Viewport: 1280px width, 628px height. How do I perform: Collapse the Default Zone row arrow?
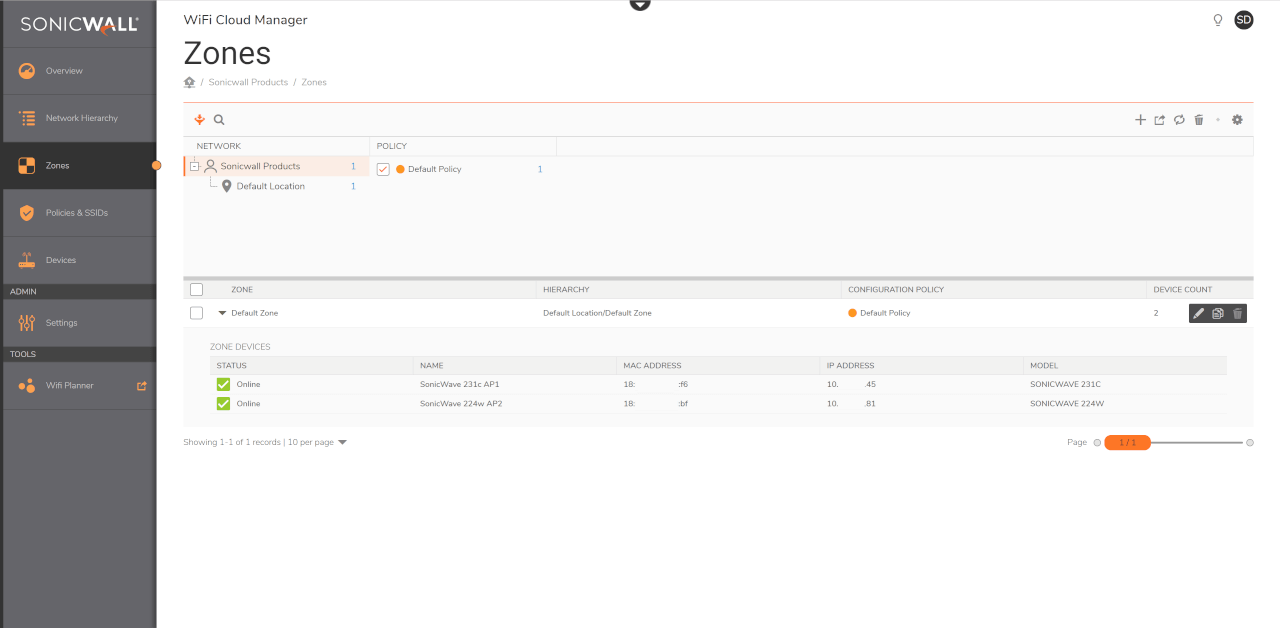[222, 313]
